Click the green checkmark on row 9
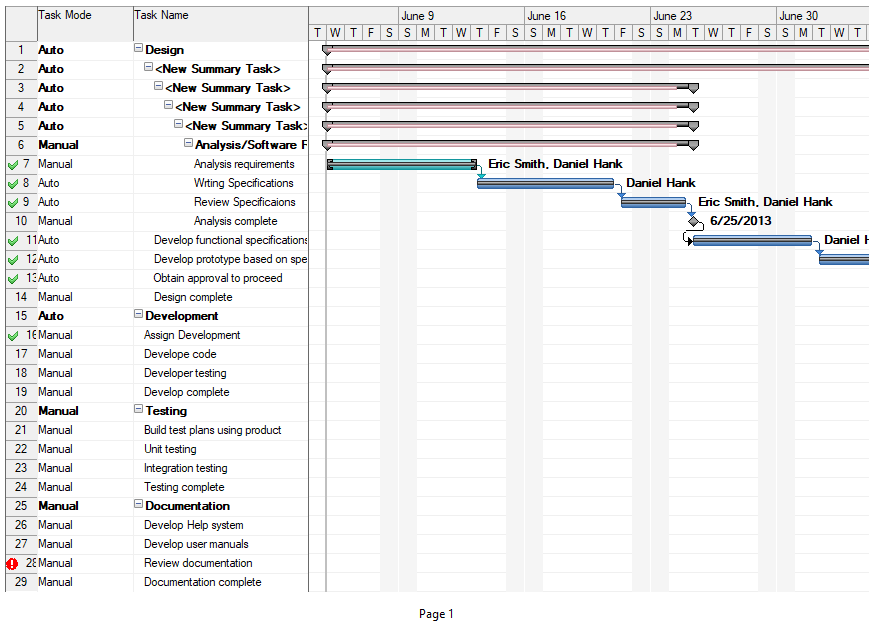Image resolution: width=872 pixels, height=643 pixels. pyautogui.click(x=12, y=203)
